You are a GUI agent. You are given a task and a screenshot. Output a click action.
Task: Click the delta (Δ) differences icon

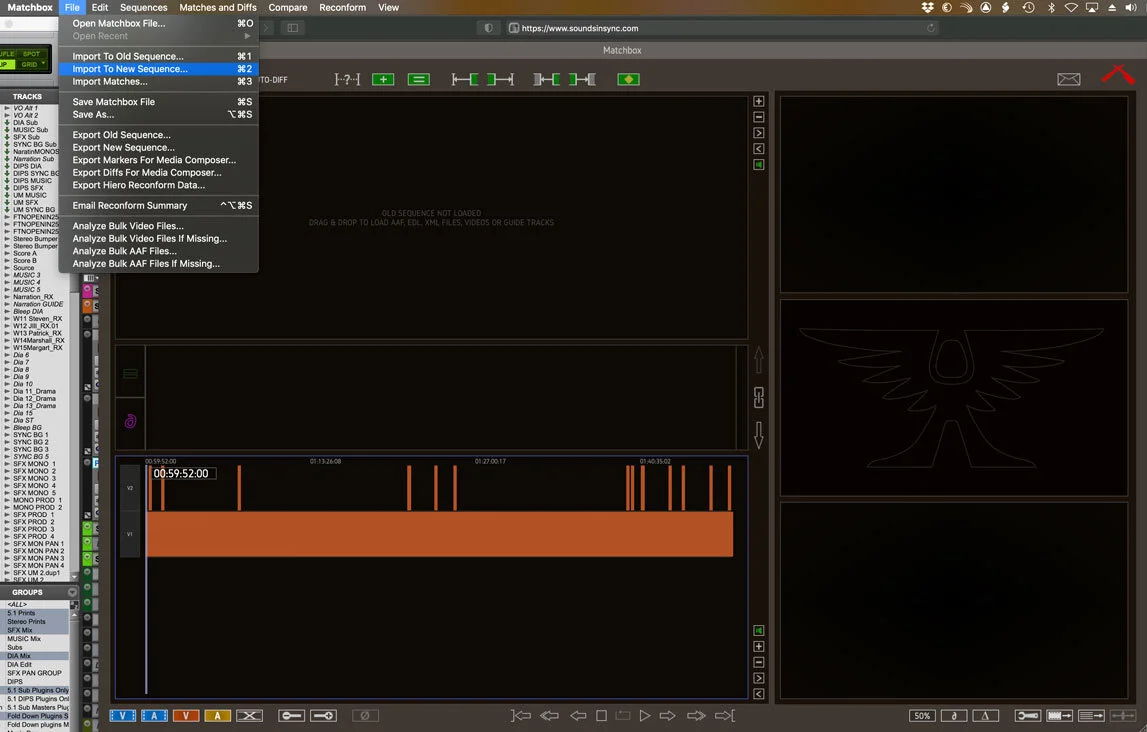985,715
